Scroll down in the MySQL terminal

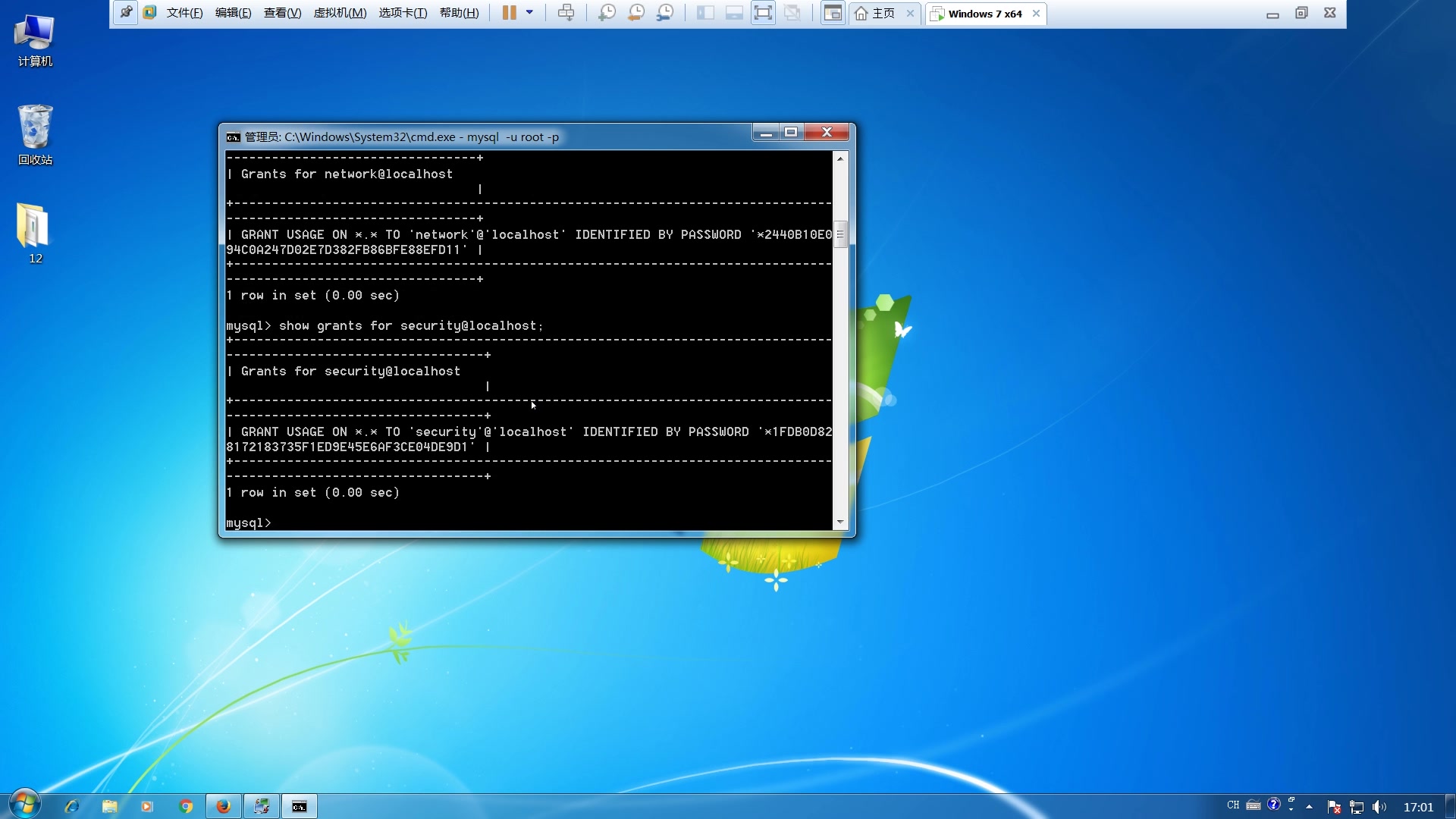tap(839, 522)
